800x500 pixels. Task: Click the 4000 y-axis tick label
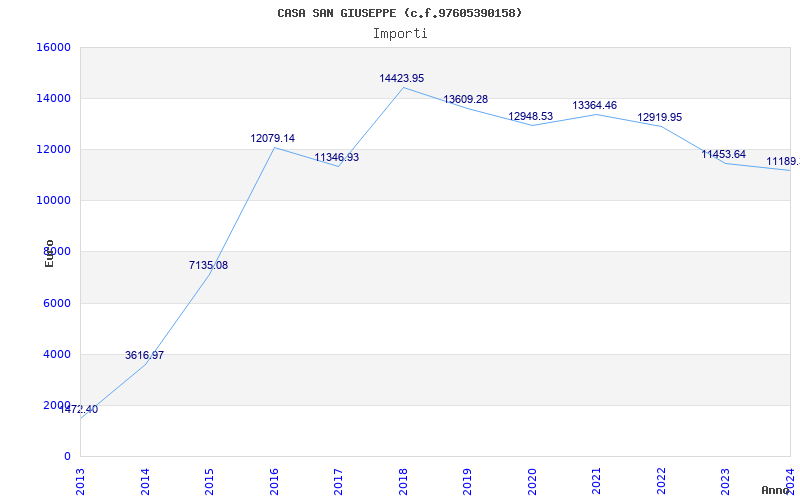[56, 355]
